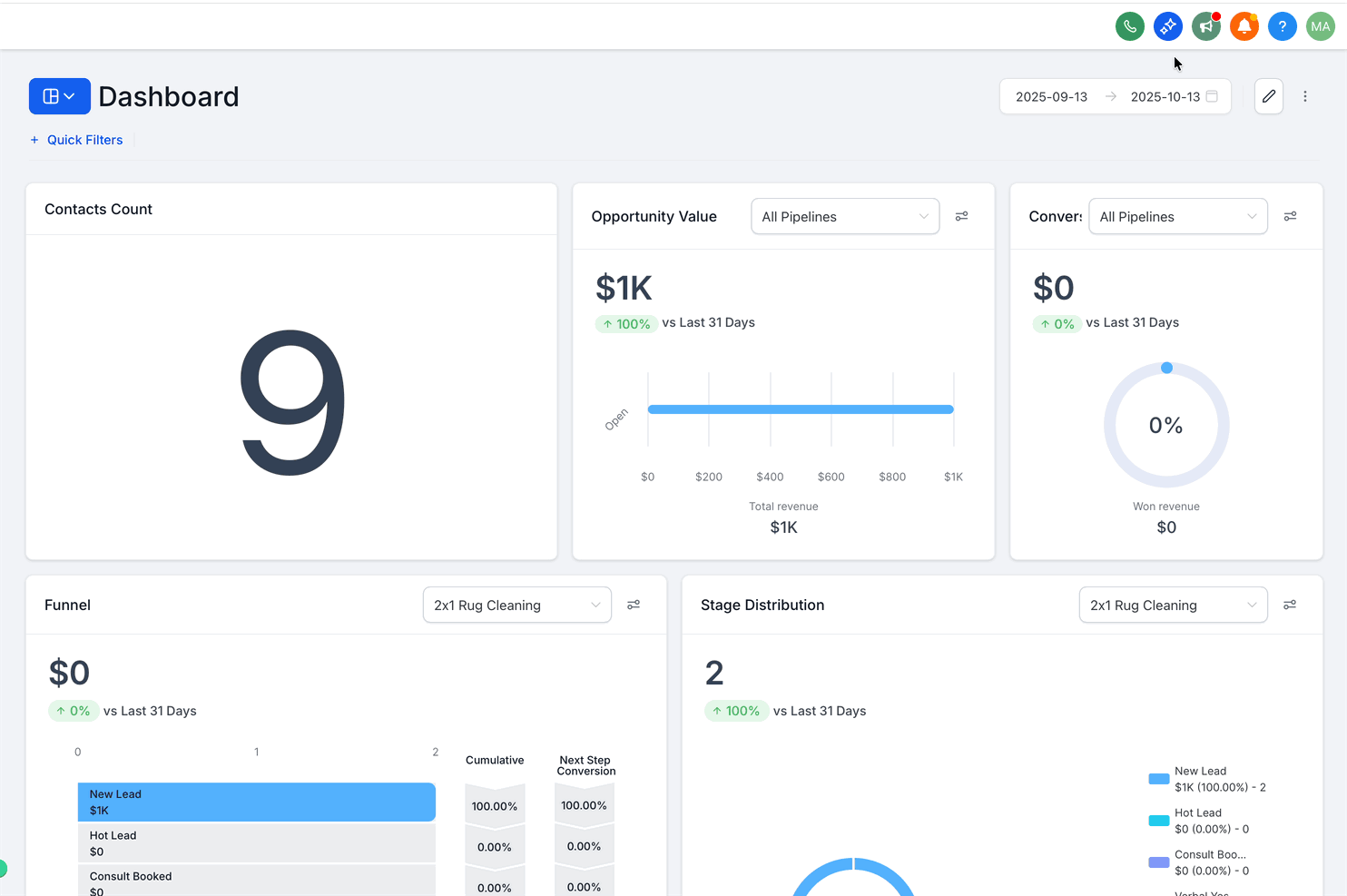
Task: Open Conversion Rate All Pipelines dropdown
Action: coord(1178,216)
